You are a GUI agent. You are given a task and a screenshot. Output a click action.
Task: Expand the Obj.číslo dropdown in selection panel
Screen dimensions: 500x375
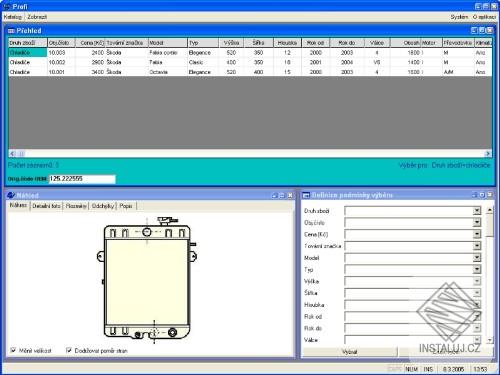point(477,222)
